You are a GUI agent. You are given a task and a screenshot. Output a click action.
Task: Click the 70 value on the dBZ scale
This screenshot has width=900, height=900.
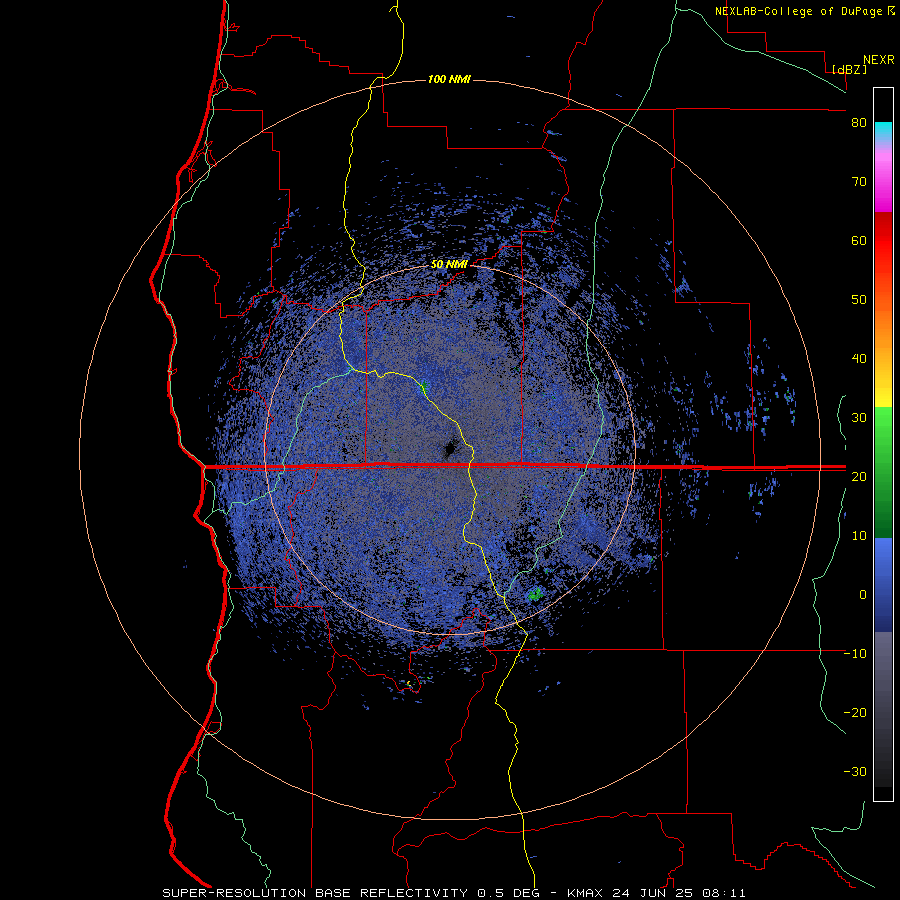(859, 182)
